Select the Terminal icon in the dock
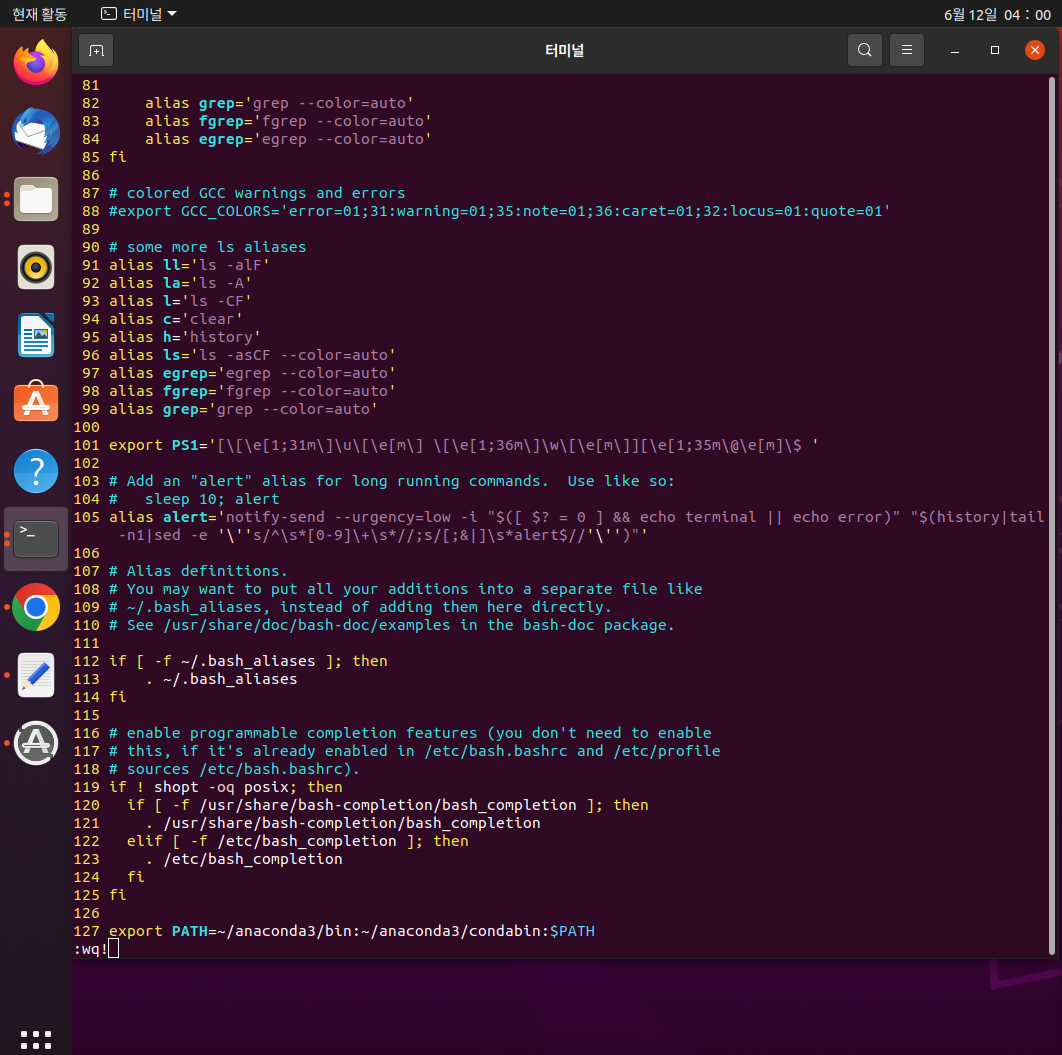 pos(36,539)
